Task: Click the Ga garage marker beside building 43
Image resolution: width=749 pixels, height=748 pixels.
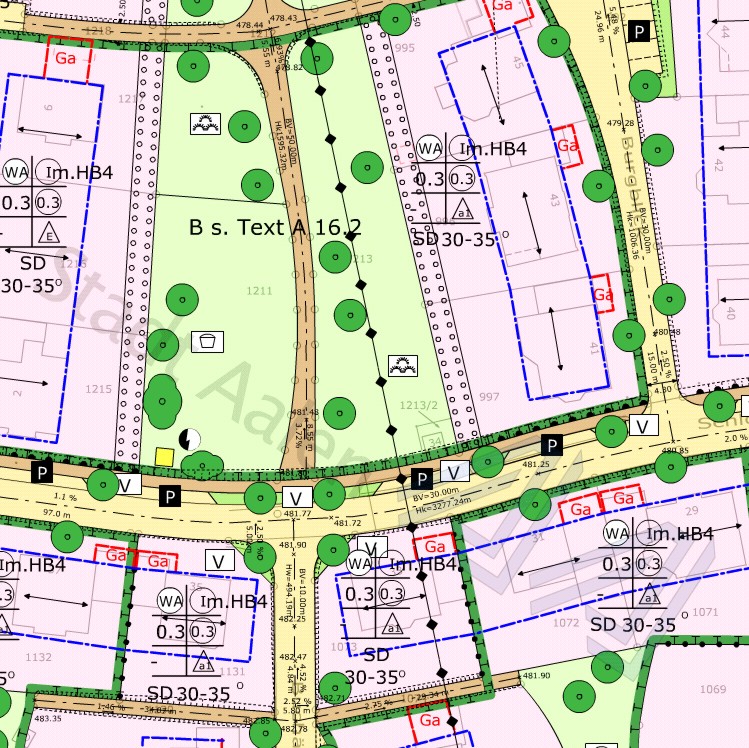Action: 568,145
